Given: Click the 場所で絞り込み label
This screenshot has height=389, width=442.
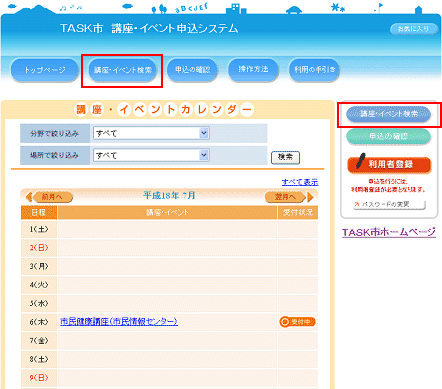Looking at the screenshot, I should 55,155.
